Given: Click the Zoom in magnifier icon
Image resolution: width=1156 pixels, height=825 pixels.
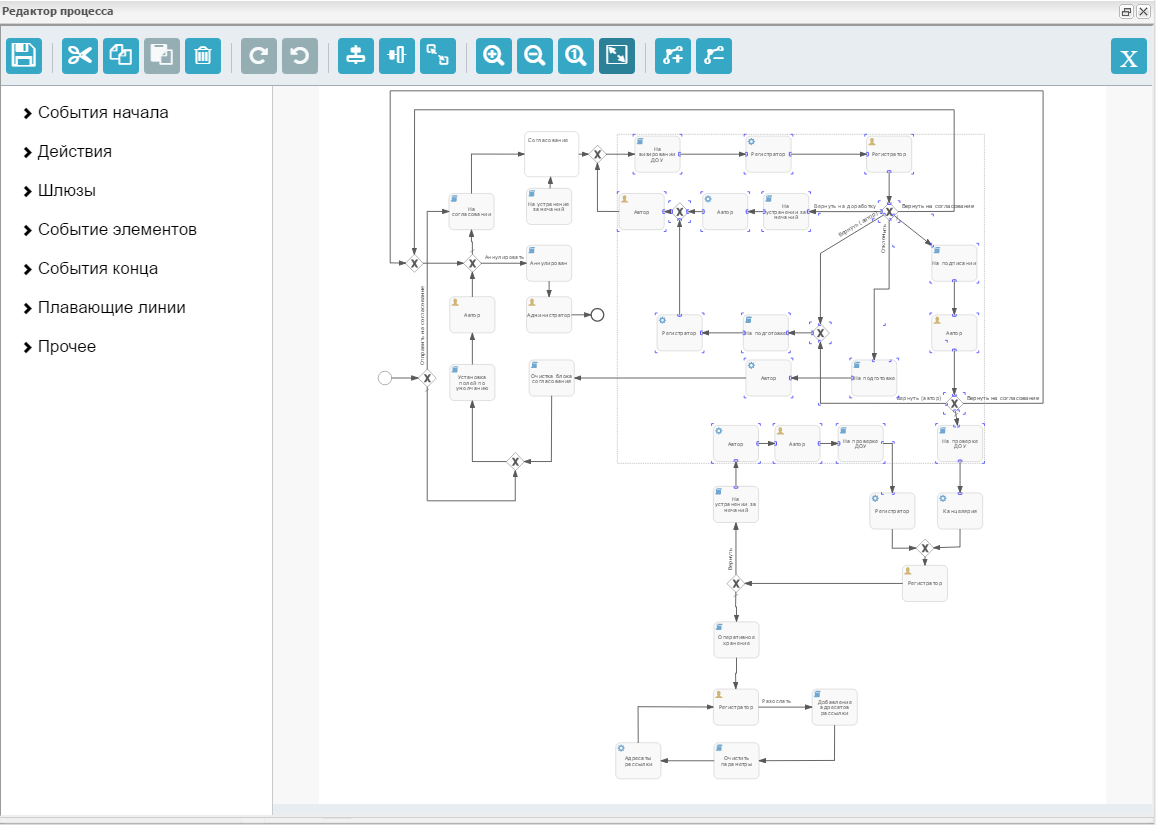Looking at the screenshot, I should click(x=494, y=56).
